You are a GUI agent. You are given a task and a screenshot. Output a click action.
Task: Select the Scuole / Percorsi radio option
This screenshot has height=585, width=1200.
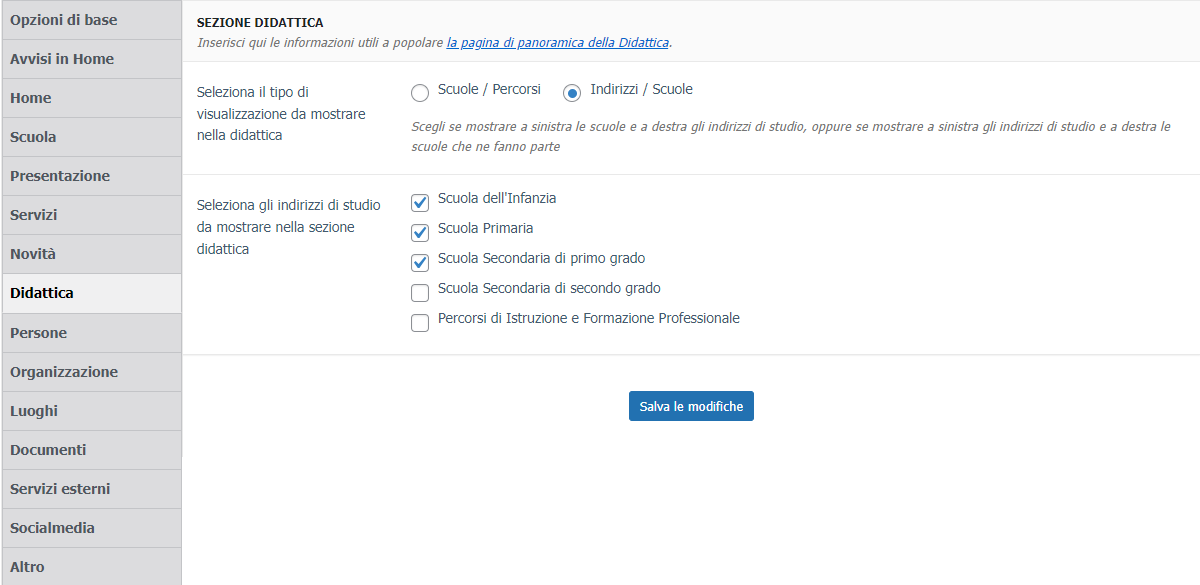pos(420,93)
